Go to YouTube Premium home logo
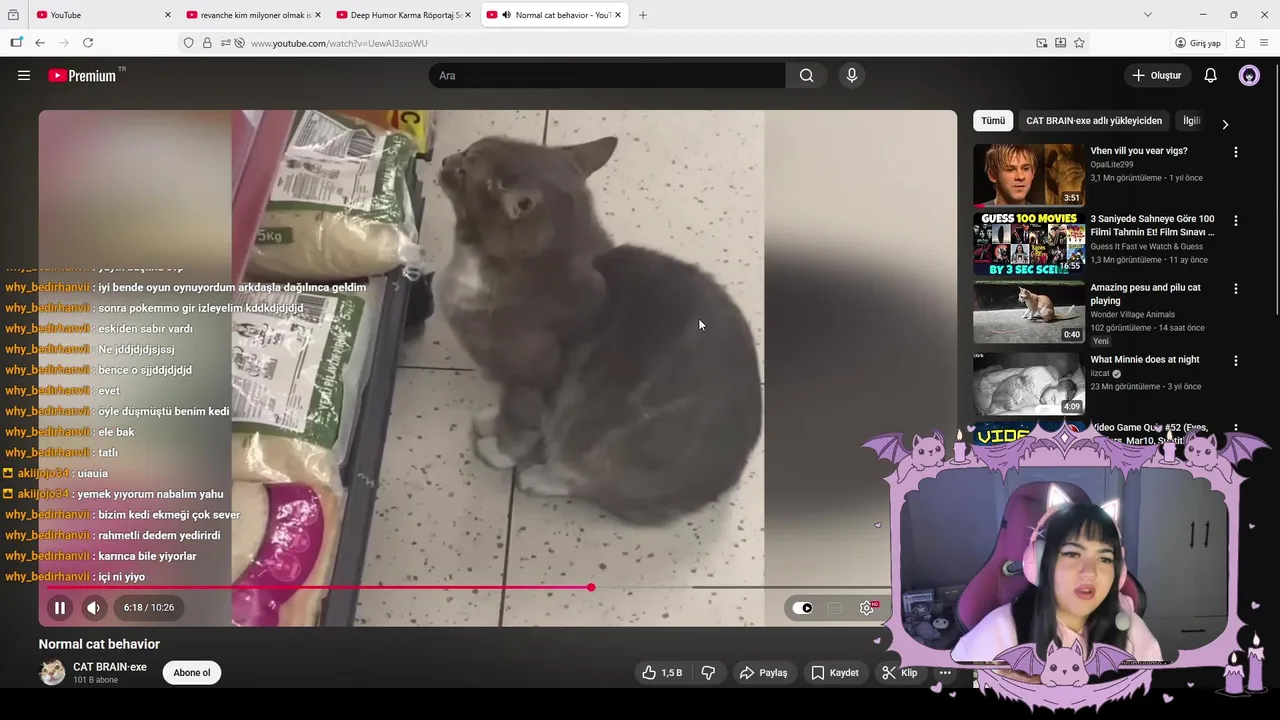Viewport: 1280px width, 720px height. (x=82, y=75)
